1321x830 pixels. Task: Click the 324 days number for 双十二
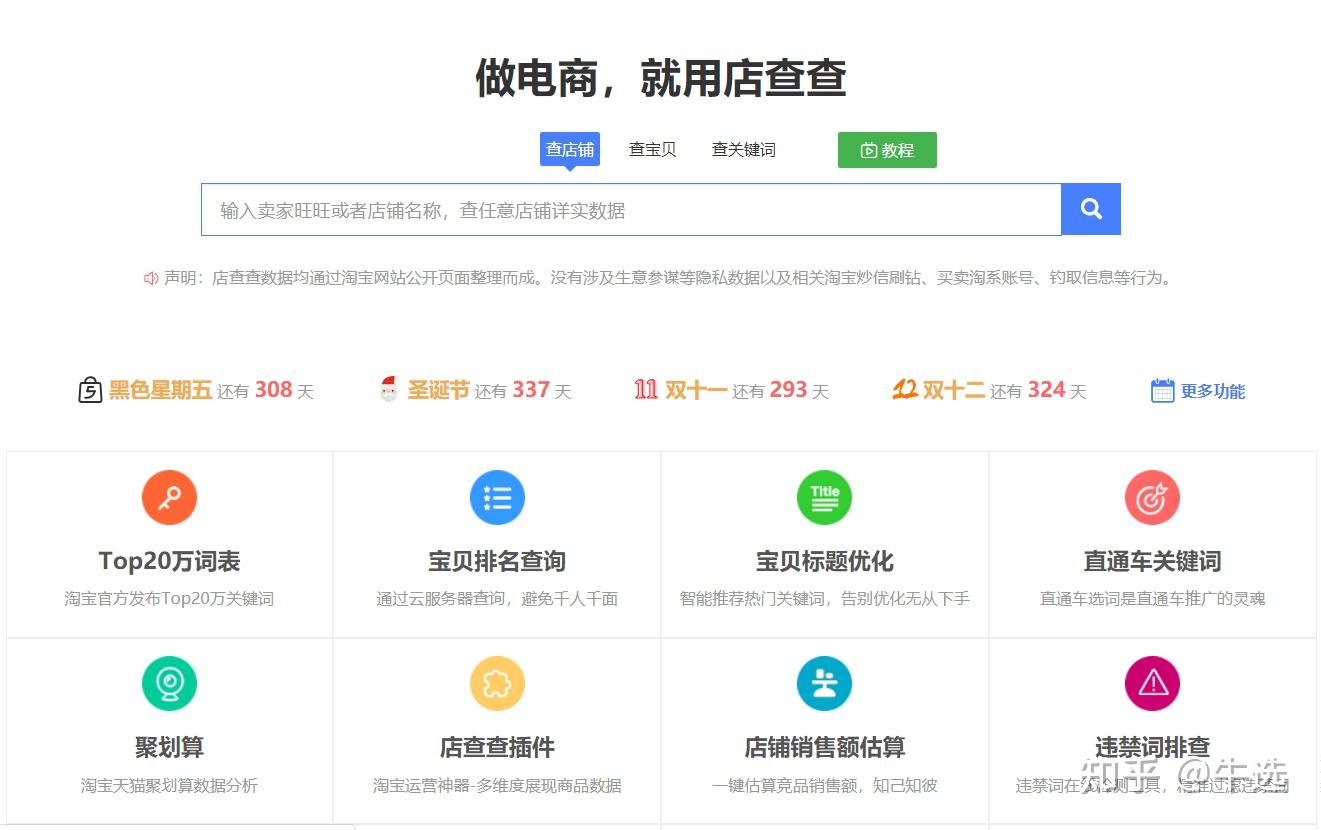(x=1046, y=390)
